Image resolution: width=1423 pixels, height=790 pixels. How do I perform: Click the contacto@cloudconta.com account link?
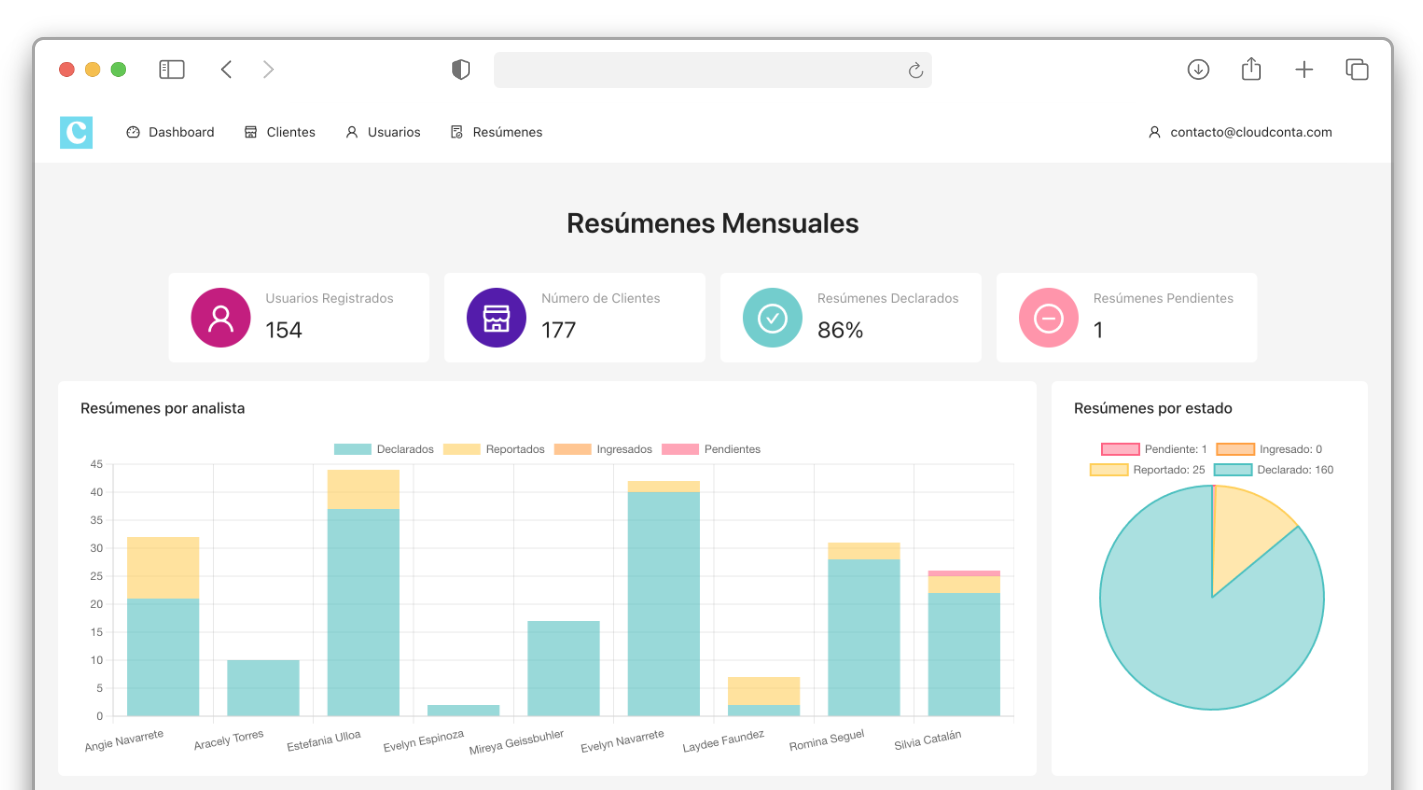(1240, 132)
